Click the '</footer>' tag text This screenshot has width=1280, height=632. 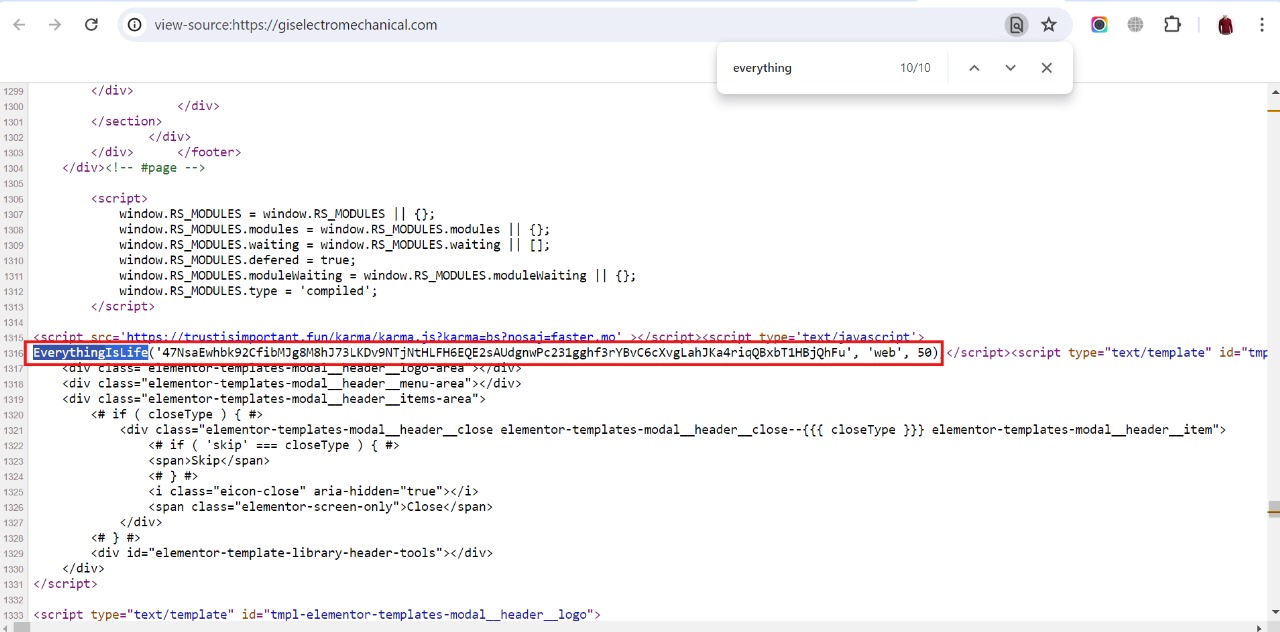[209, 152]
